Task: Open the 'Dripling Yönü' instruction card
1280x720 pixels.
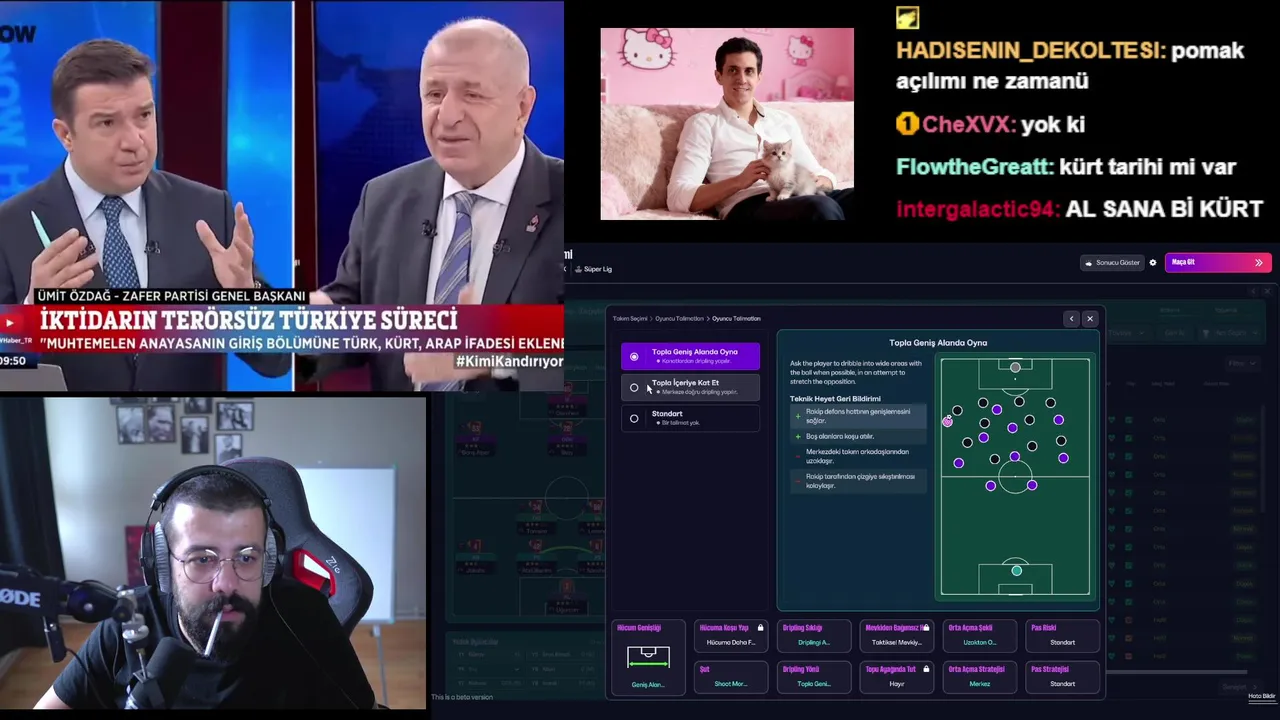Action: [814, 677]
